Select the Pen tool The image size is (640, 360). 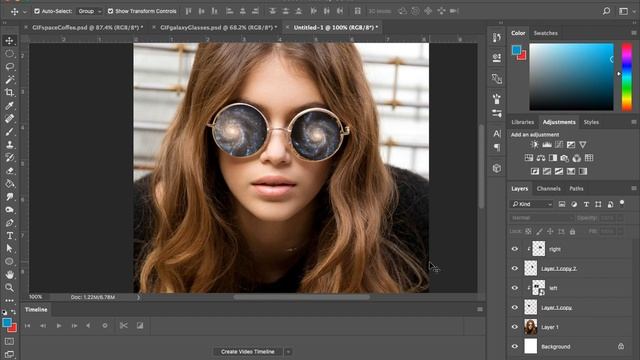[9, 223]
